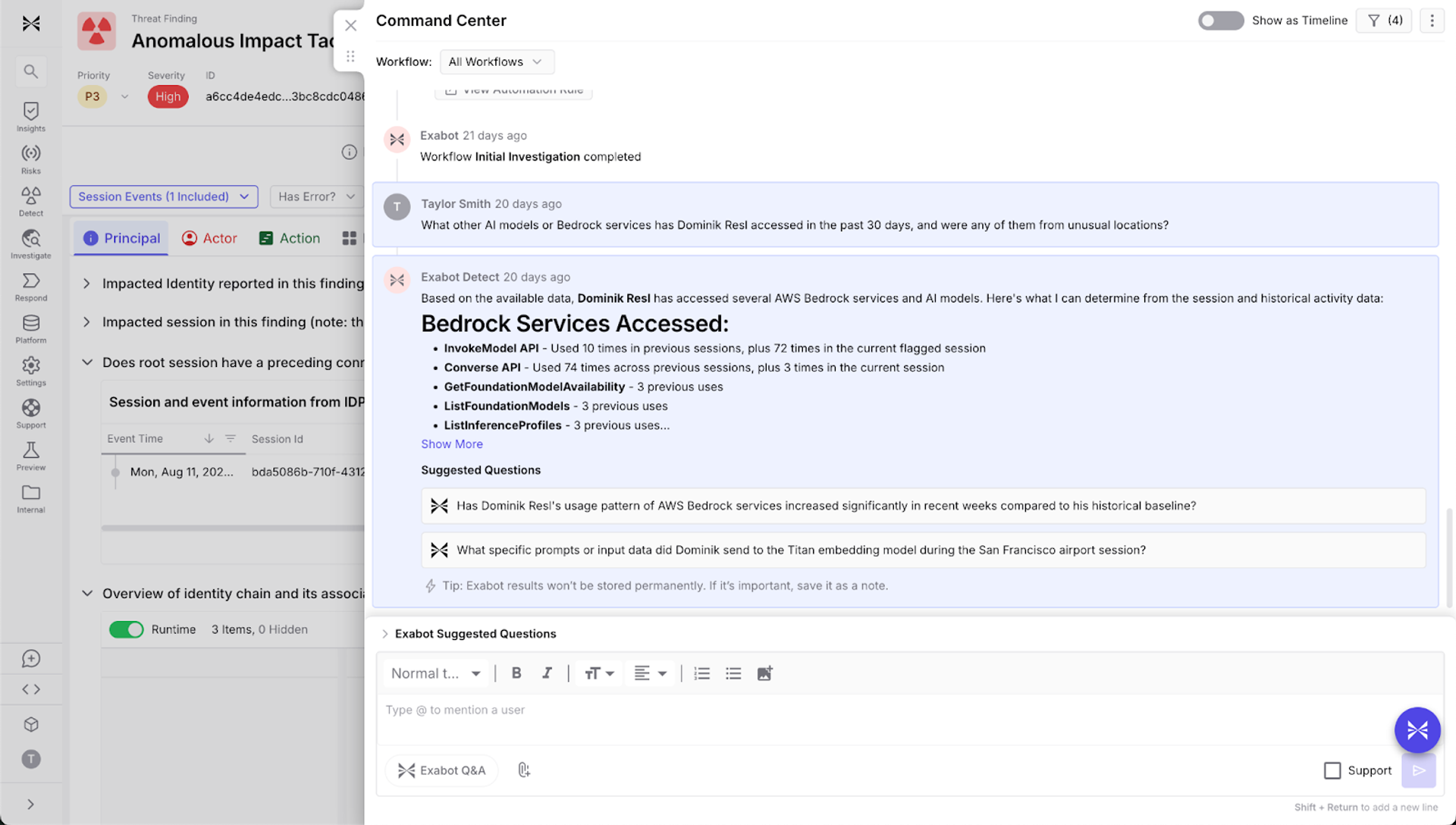Switch to the Principal tab
This screenshot has height=825, width=1456.
(x=121, y=238)
